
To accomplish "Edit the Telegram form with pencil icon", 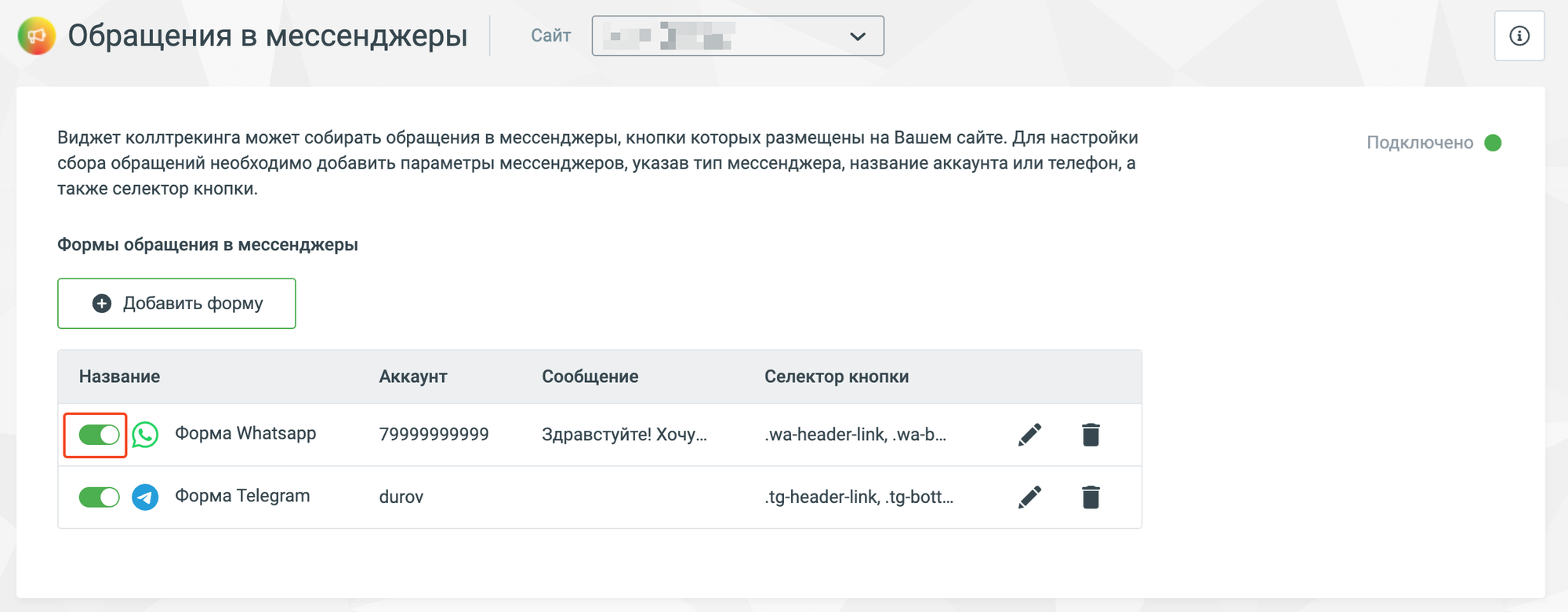I will pyautogui.click(x=1029, y=497).
